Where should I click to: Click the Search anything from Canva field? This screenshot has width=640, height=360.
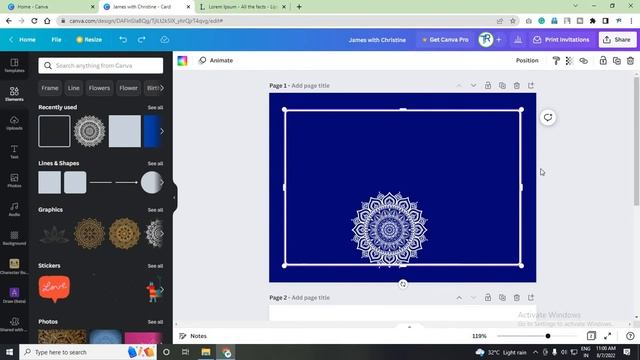click(100, 65)
